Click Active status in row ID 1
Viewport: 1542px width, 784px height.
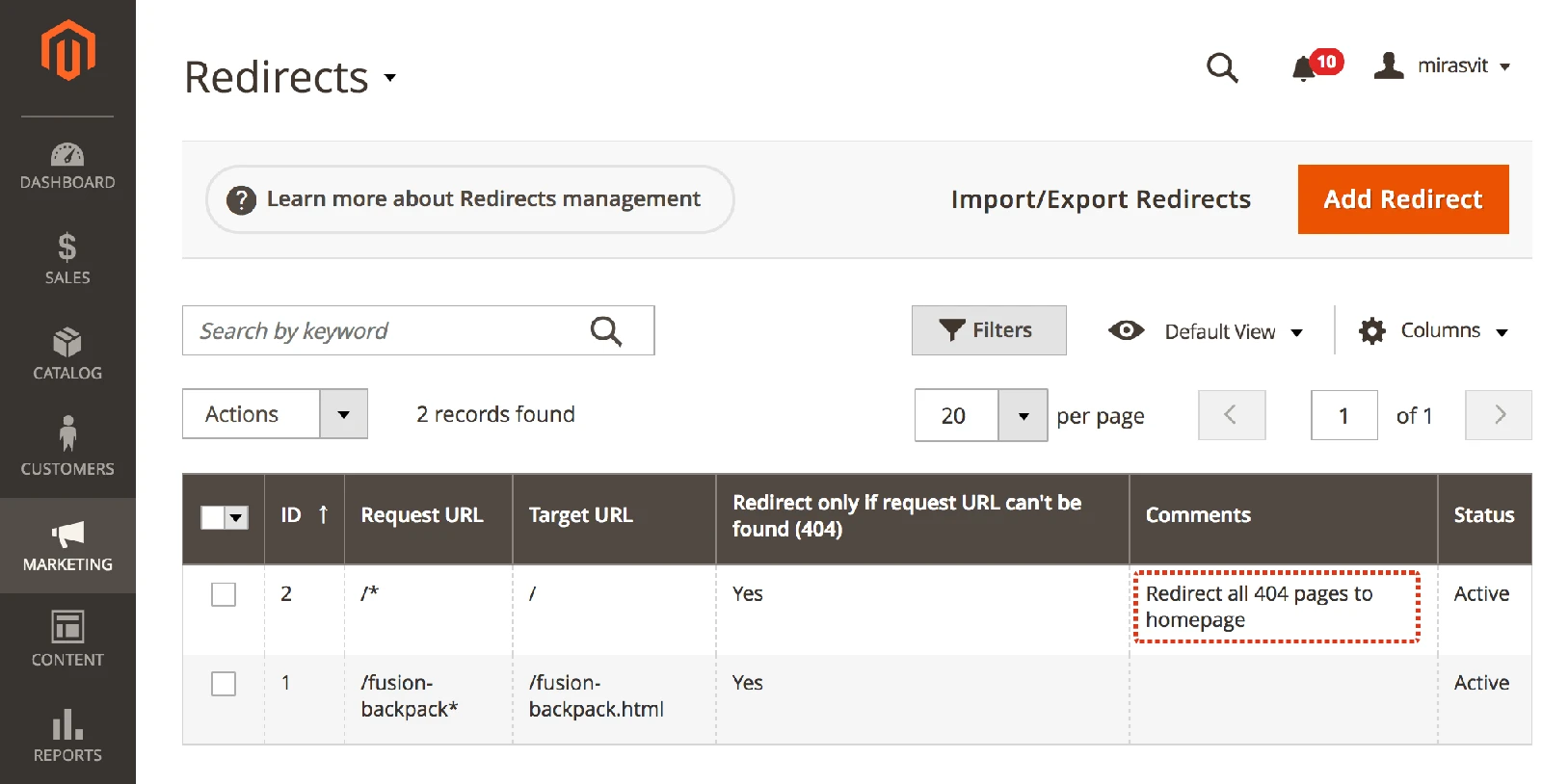1481,683
